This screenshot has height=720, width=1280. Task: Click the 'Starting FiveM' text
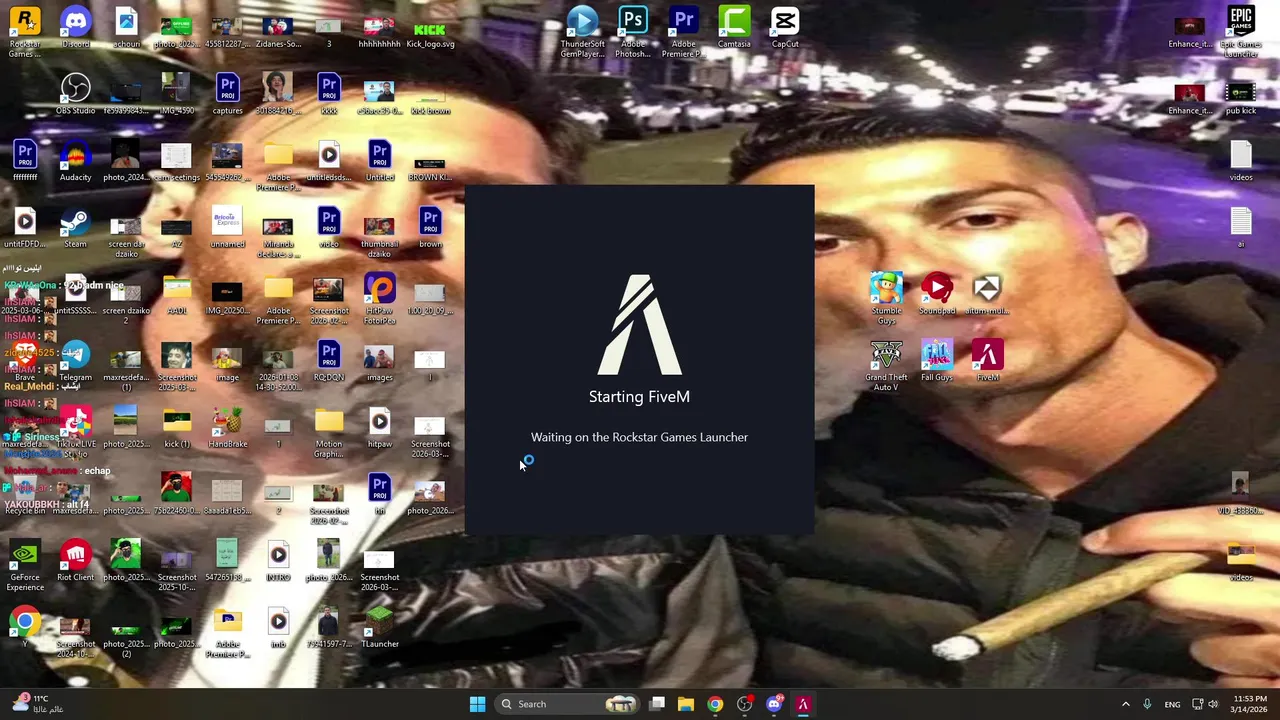[639, 397]
